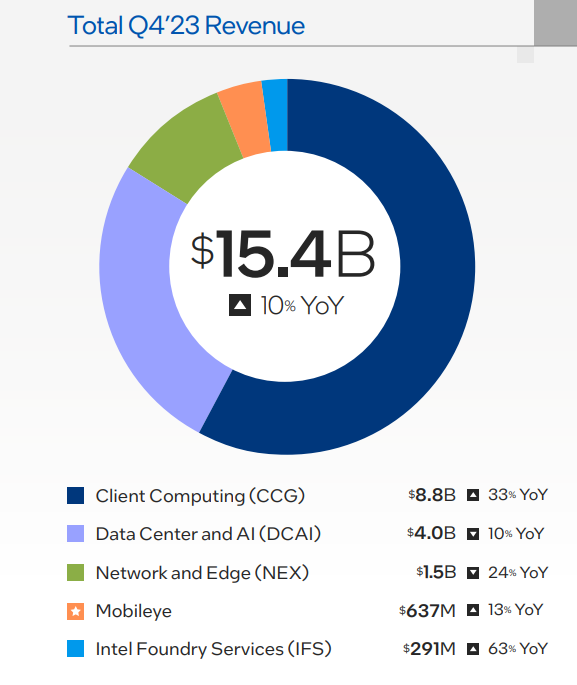Click the Data Center and AI lavender swatch

[75, 534]
